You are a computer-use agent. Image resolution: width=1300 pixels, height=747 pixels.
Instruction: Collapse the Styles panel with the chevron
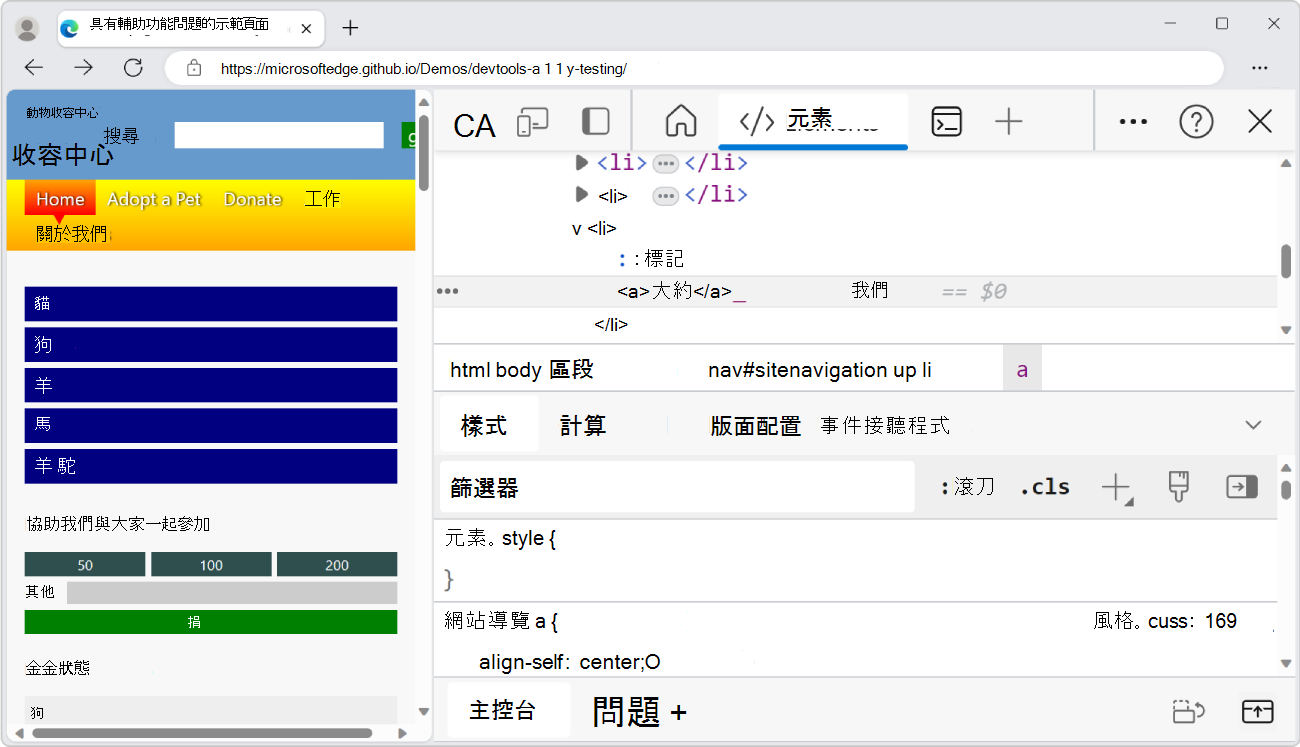tap(1253, 424)
